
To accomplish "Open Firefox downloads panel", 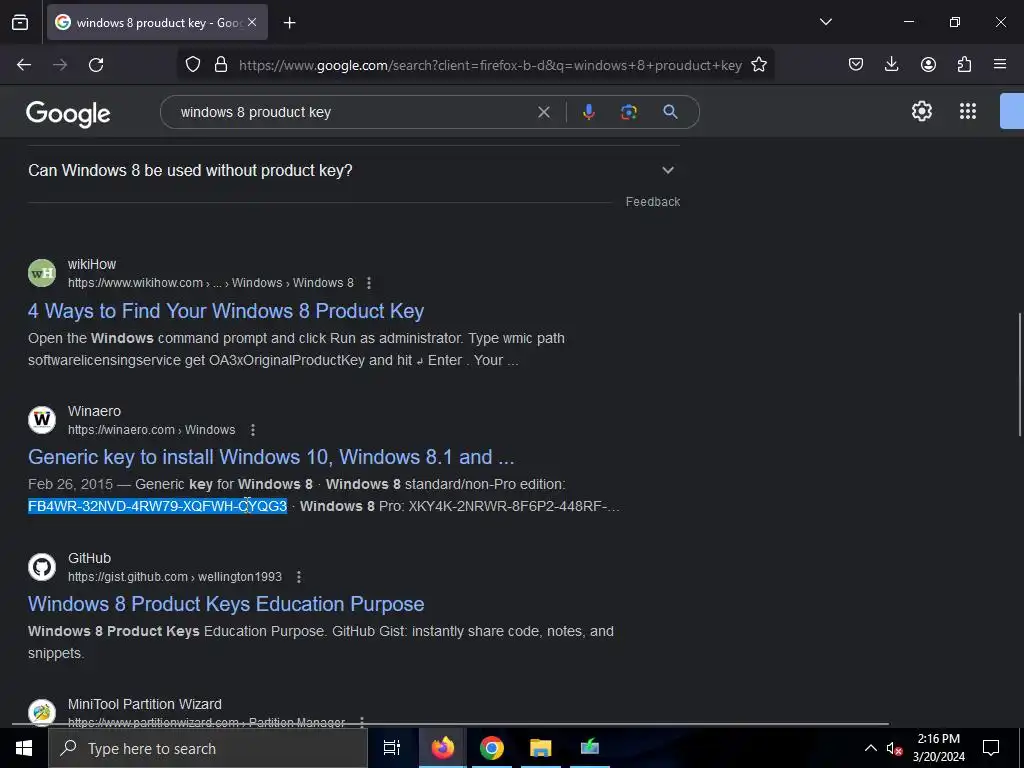I will (x=891, y=65).
